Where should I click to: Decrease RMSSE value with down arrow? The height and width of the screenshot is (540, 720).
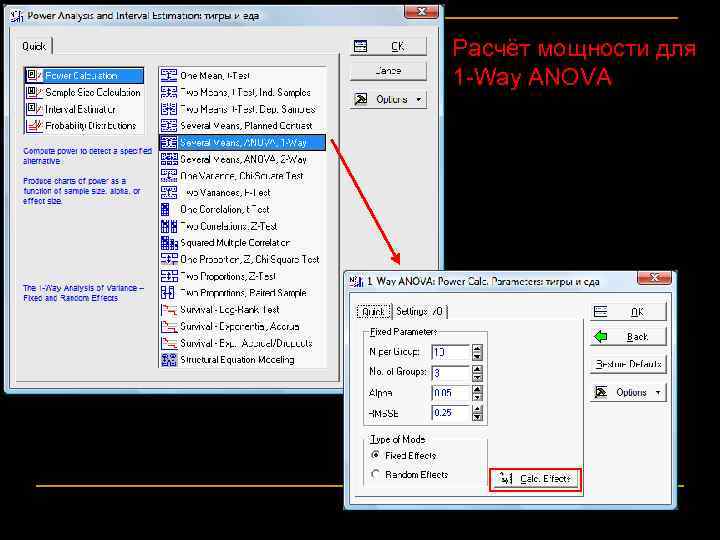pyautogui.click(x=477, y=417)
